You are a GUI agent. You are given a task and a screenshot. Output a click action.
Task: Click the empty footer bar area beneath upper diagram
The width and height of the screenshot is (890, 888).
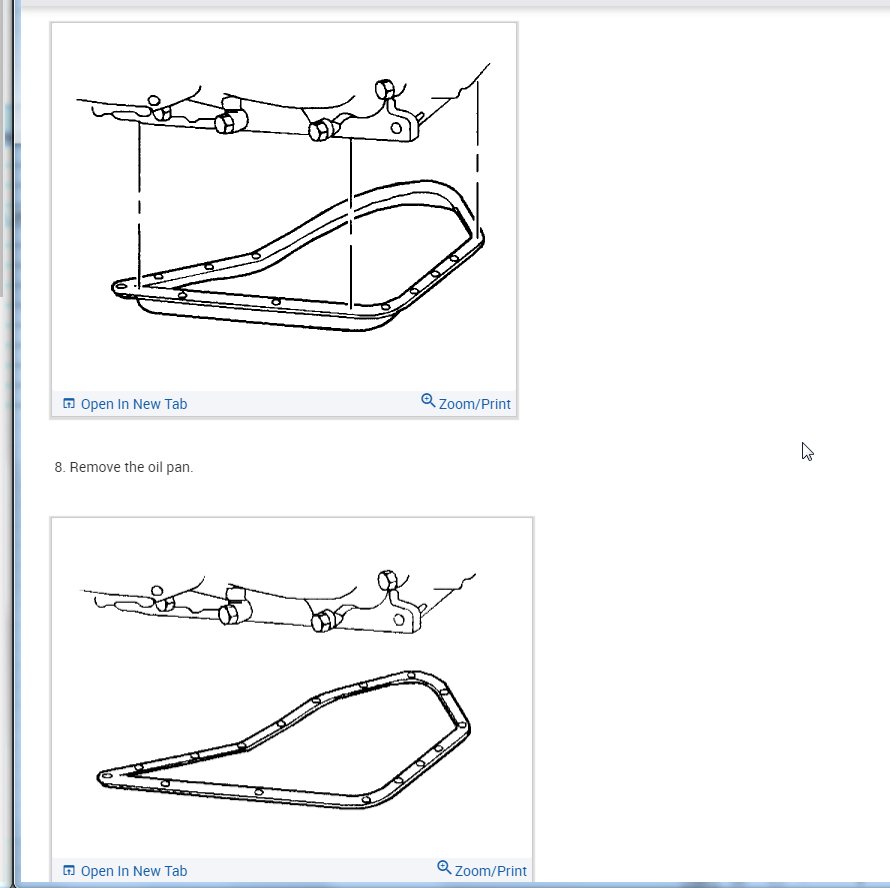coord(304,404)
